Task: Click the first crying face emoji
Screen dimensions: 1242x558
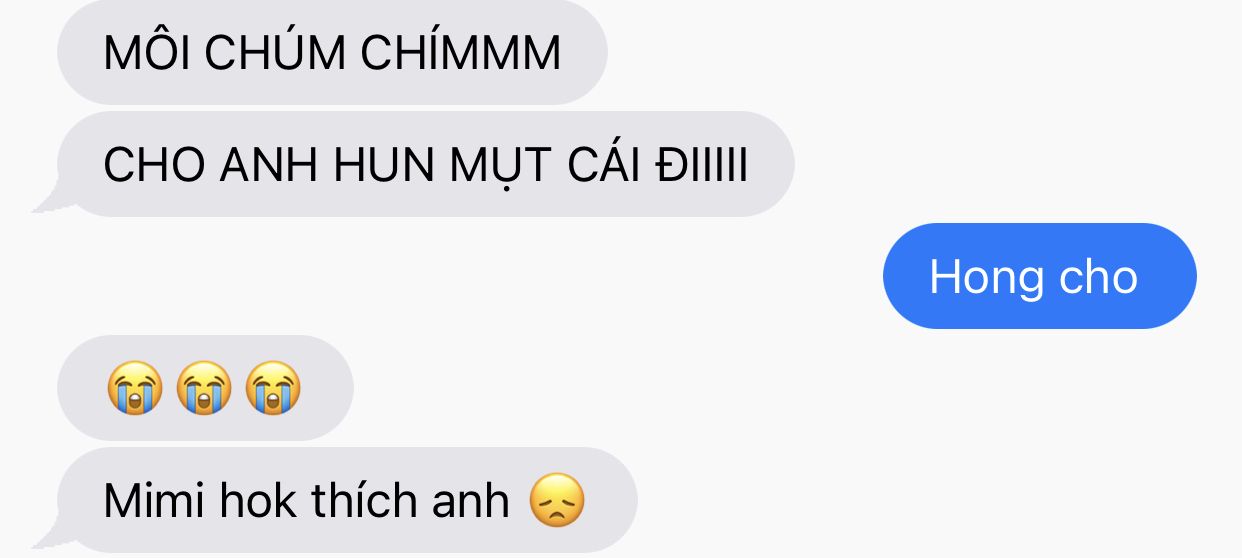Action: pos(134,388)
